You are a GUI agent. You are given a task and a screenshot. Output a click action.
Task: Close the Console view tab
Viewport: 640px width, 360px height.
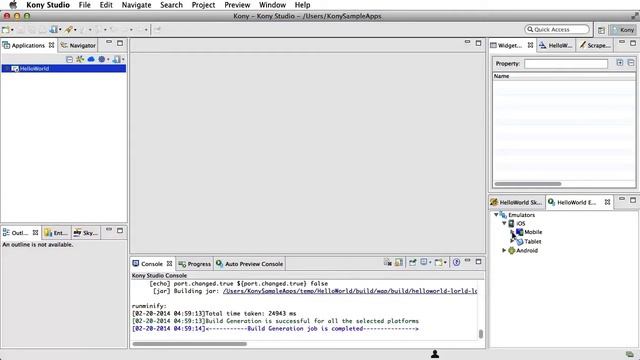click(x=169, y=264)
